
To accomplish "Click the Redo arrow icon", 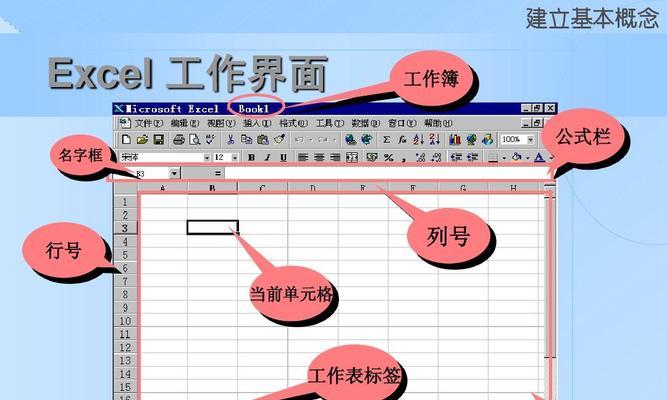I will point(323,139).
